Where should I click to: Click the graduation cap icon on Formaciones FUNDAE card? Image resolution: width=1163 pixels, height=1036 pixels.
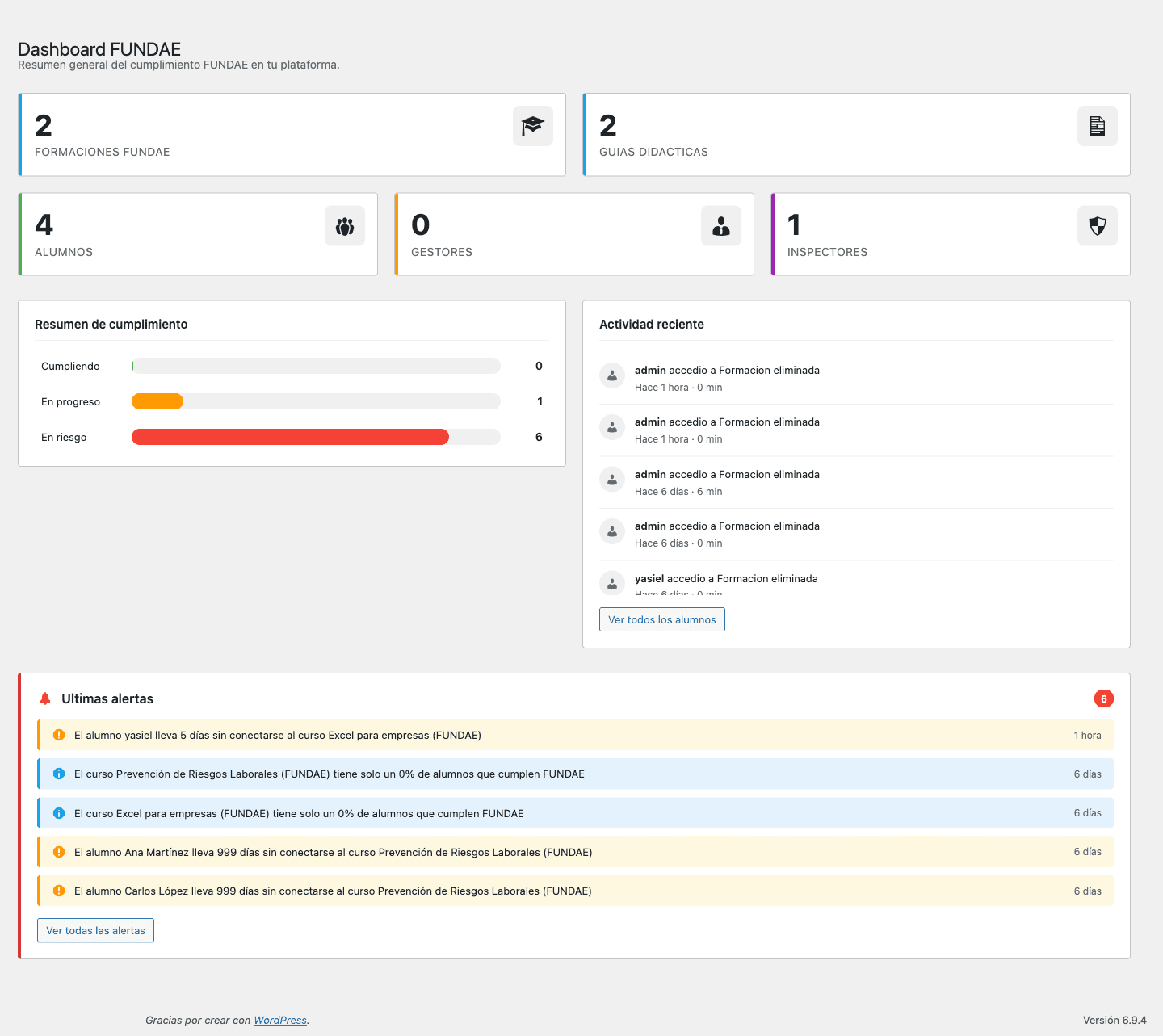tap(532, 126)
